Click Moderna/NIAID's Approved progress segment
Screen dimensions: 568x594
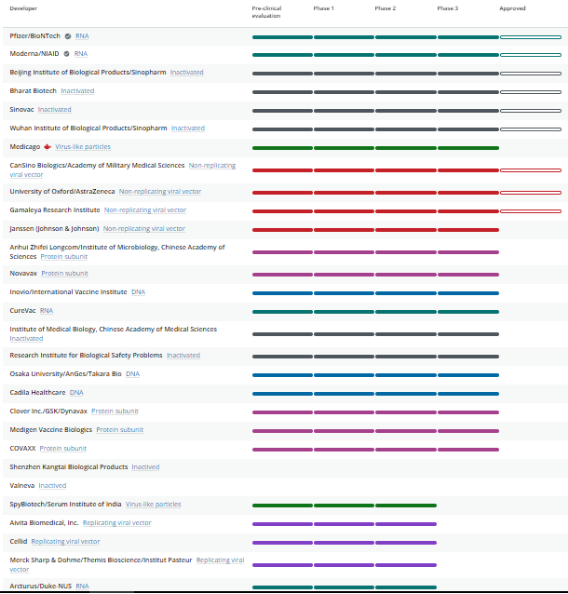tap(530, 55)
